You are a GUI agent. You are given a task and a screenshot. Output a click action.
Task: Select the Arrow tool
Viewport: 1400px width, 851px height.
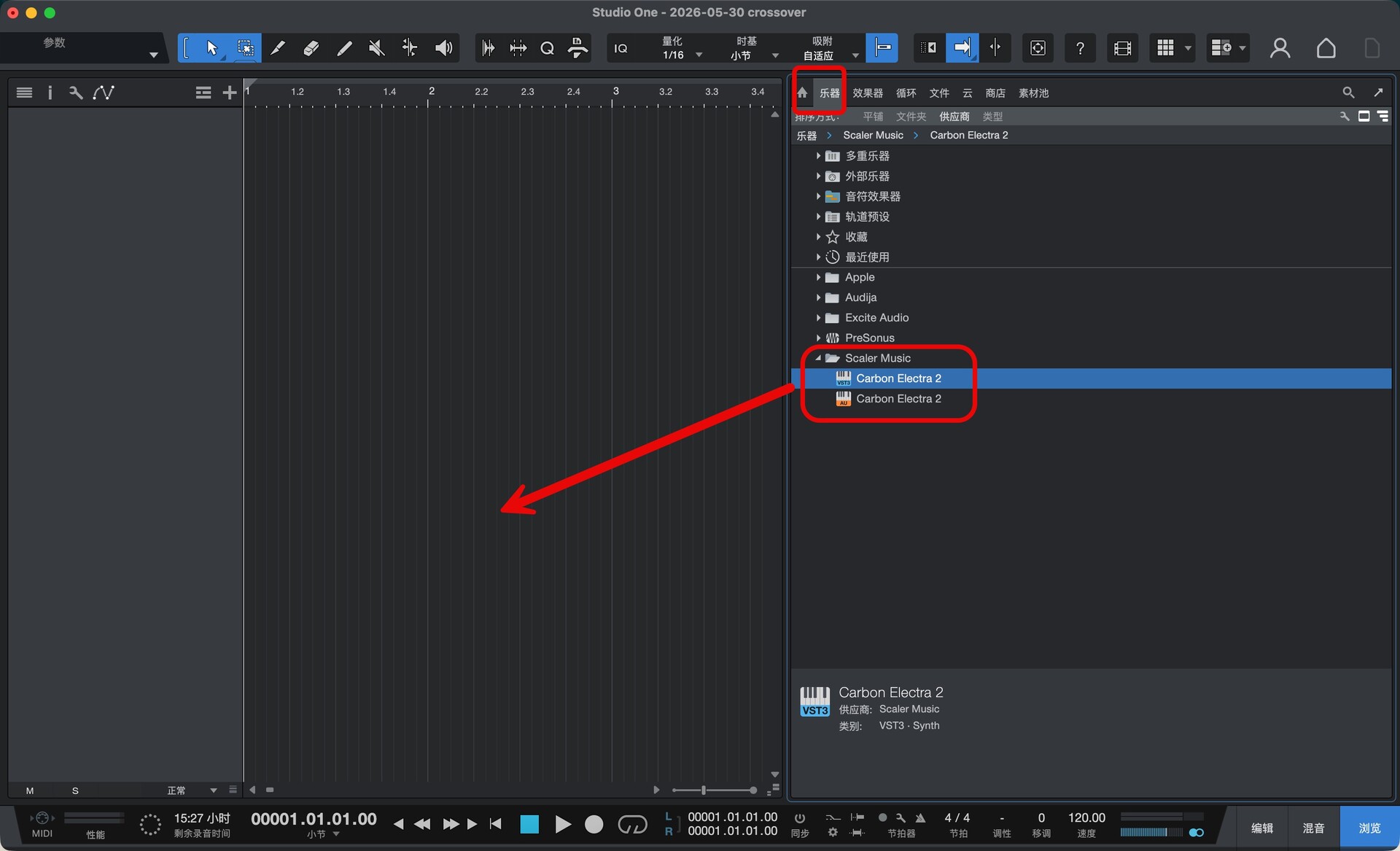point(212,48)
